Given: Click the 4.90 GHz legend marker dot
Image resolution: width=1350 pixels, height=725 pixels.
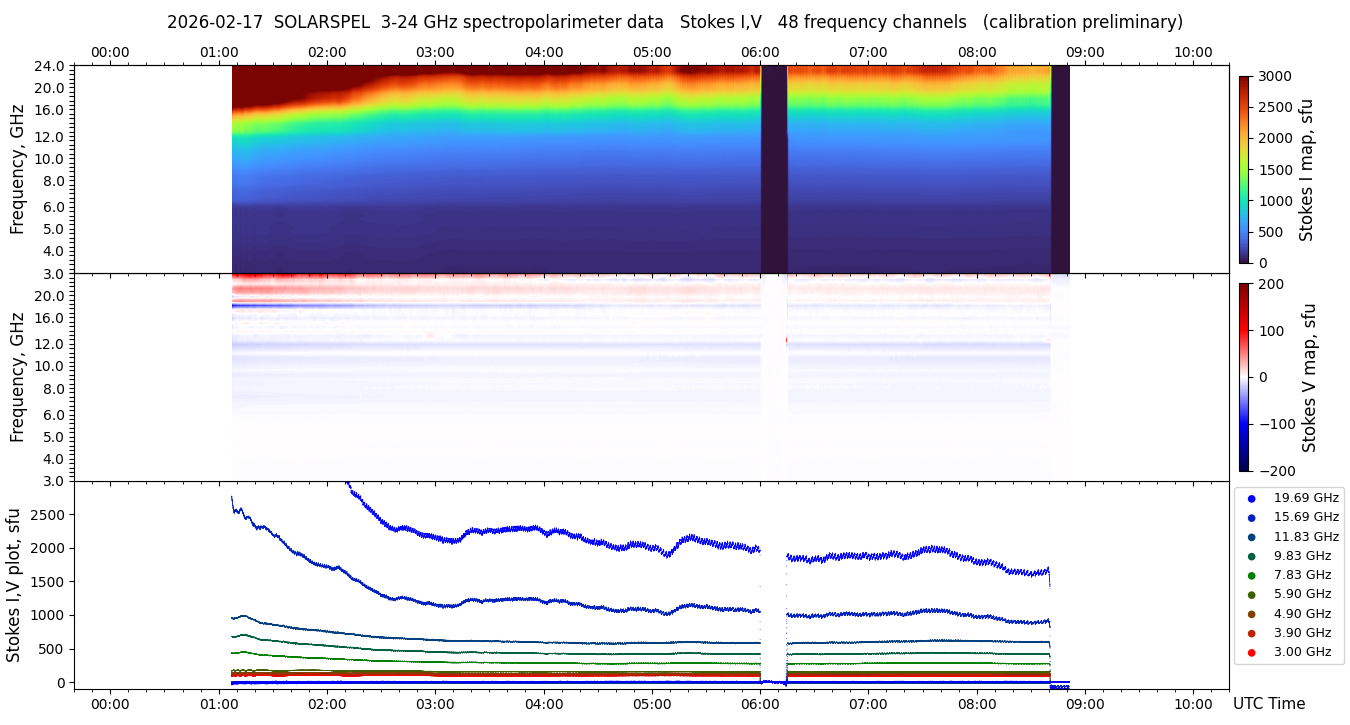Looking at the screenshot, I should click(x=1251, y=614).
